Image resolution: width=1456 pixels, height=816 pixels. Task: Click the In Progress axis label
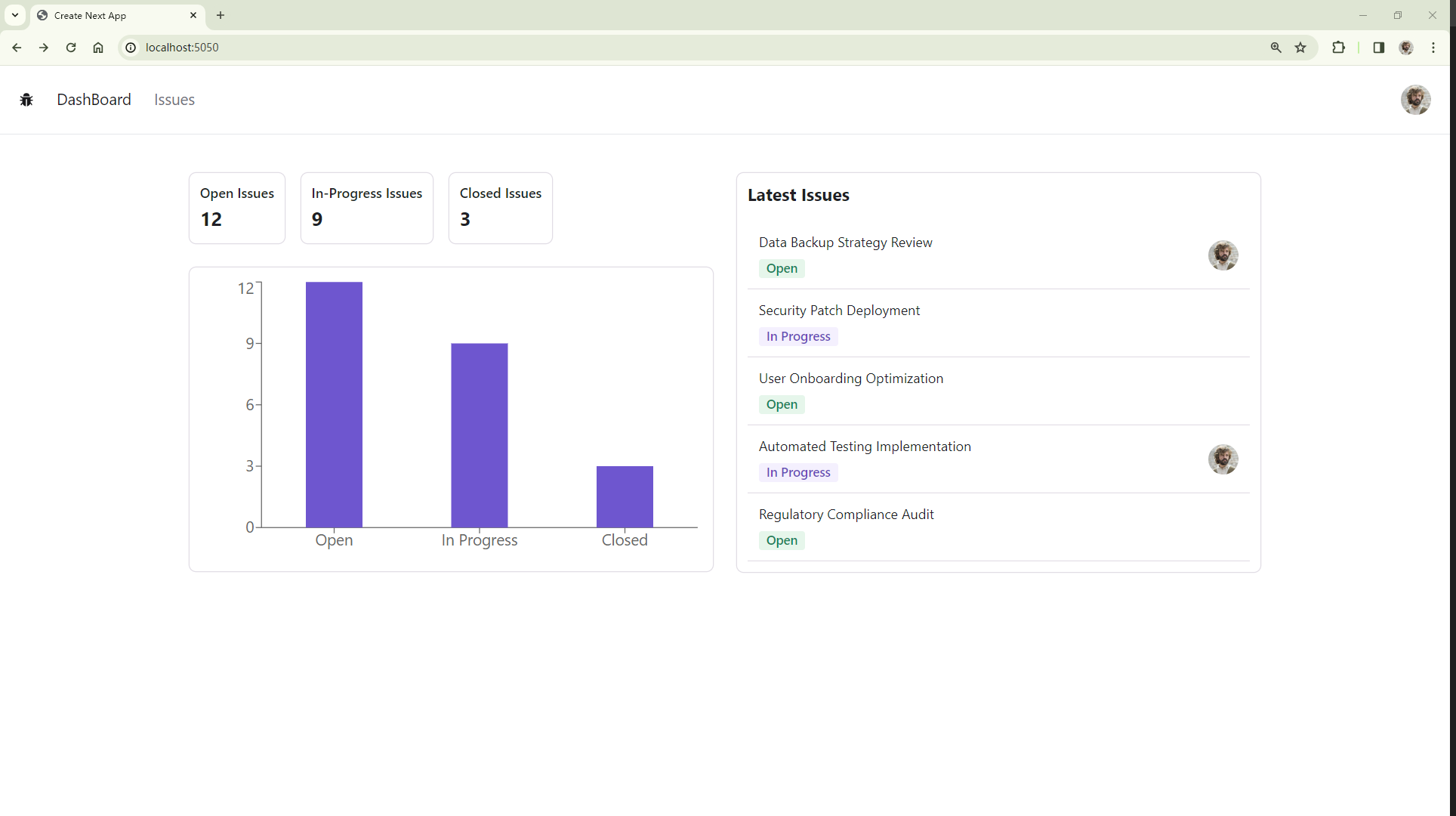coord(480,540)
